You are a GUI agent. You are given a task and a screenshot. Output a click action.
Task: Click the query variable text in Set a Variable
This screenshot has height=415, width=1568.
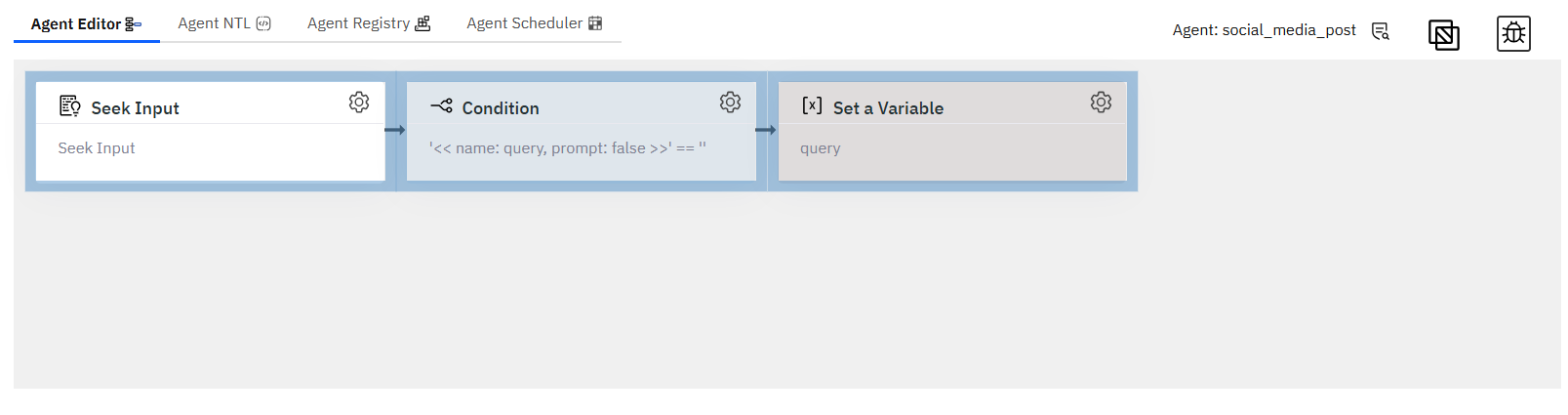coord(821,148)
